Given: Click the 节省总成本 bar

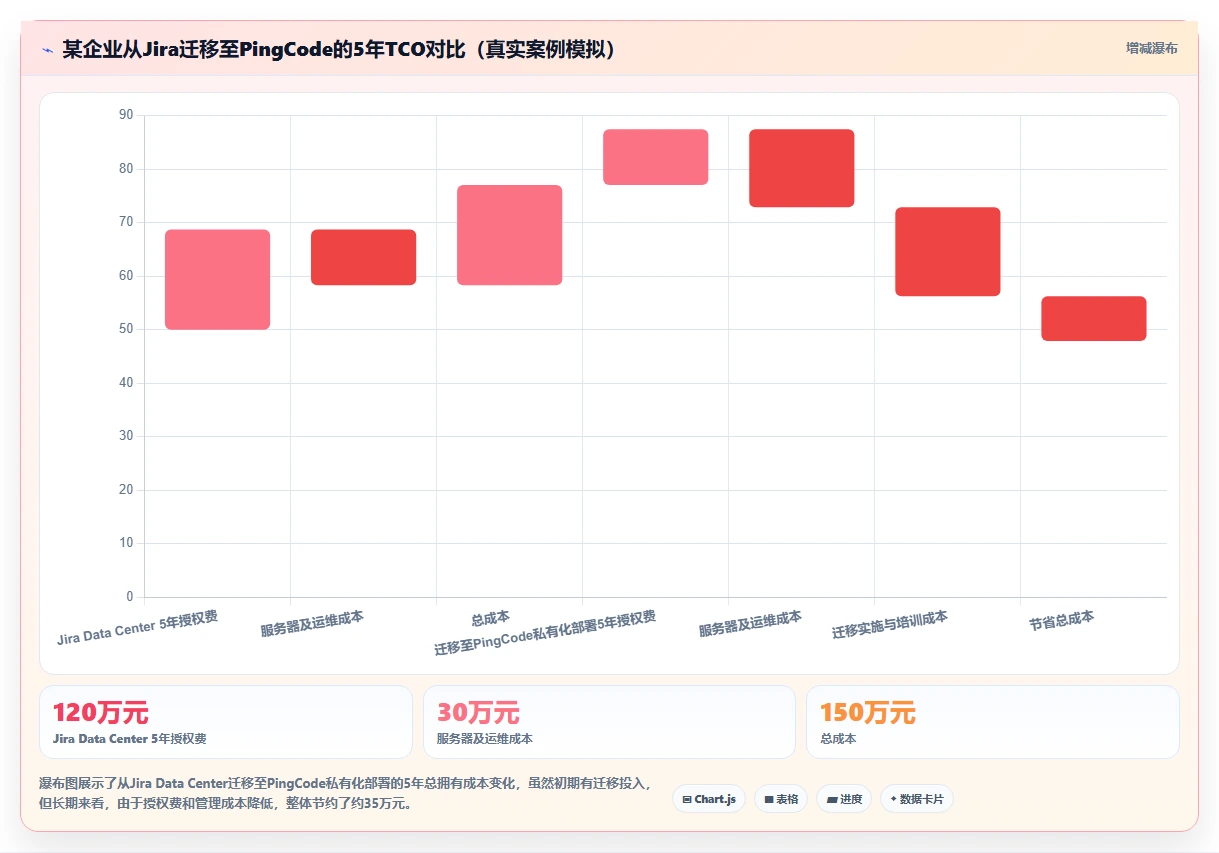Looking at the screenshot, I should pos(1093,319).
